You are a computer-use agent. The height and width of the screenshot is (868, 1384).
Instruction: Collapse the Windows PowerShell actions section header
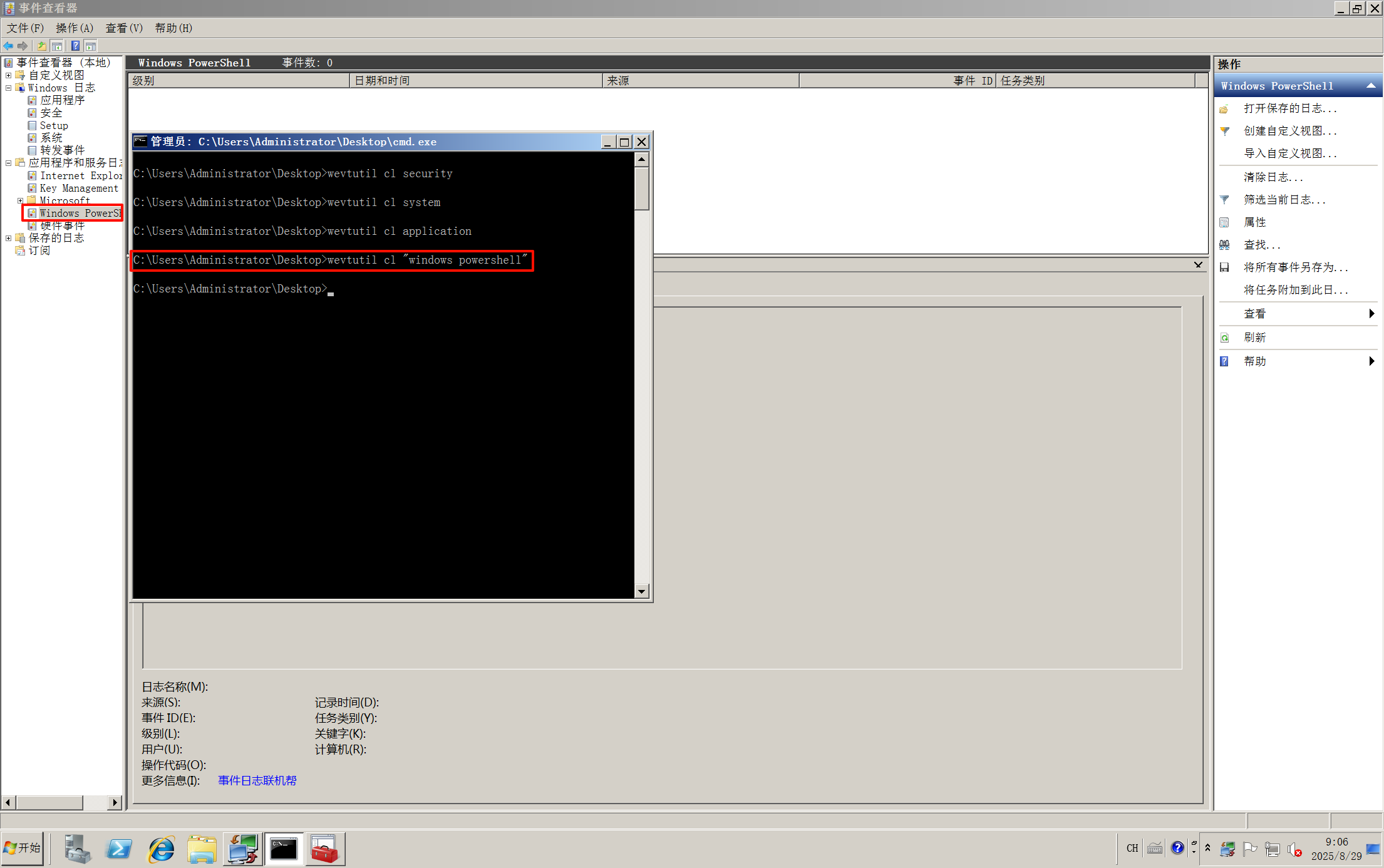coord(1371,86)
